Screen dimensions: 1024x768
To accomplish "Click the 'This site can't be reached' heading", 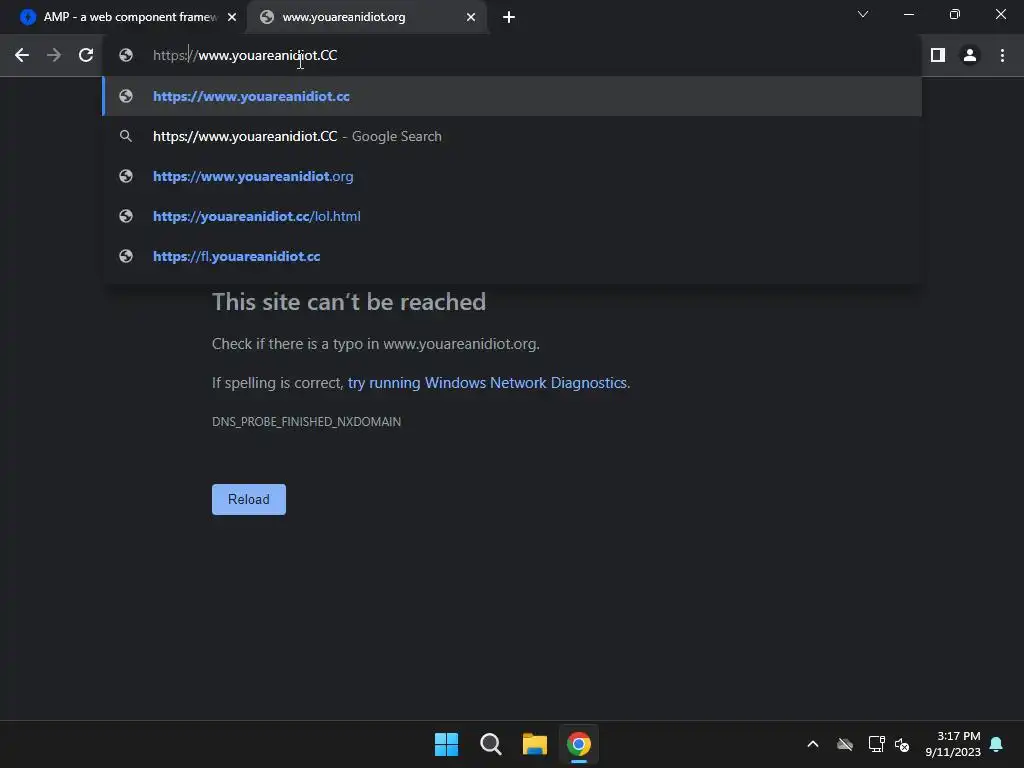I will tap(349, 302).
